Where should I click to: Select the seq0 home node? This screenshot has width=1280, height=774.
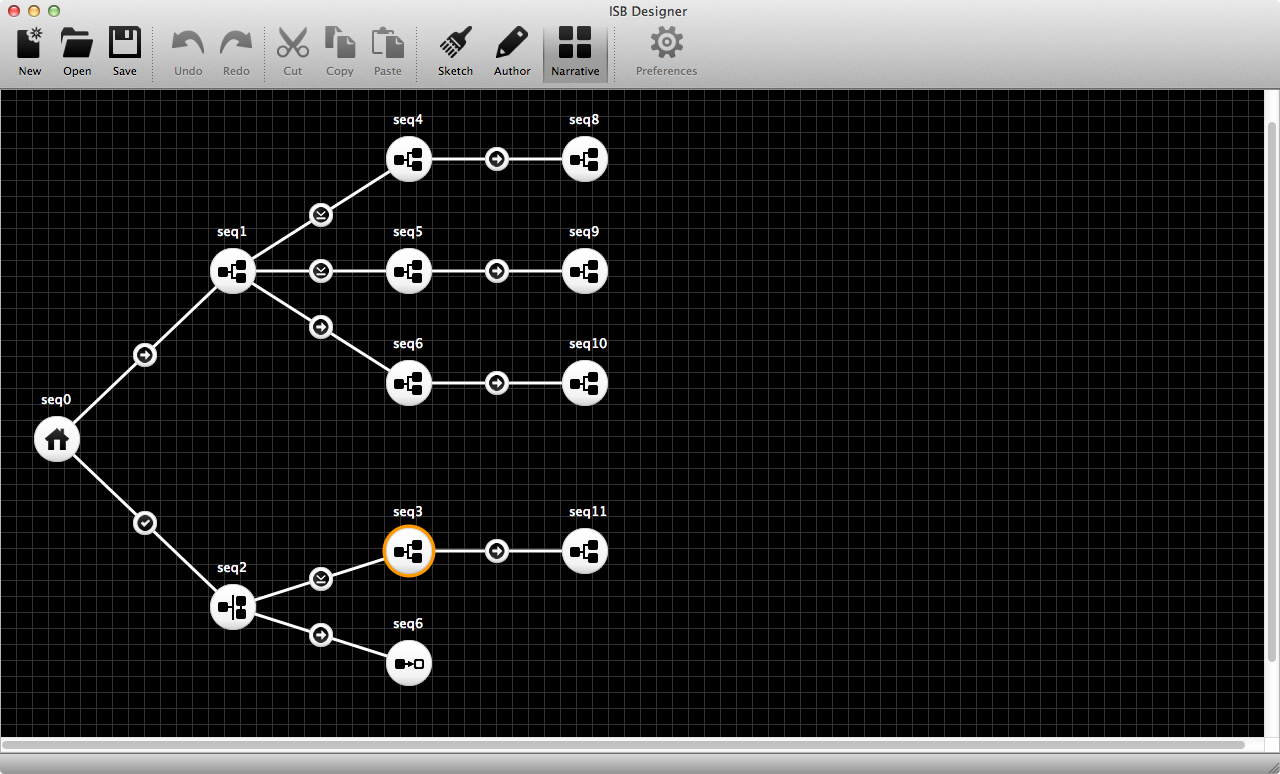(x=57, y=439)
